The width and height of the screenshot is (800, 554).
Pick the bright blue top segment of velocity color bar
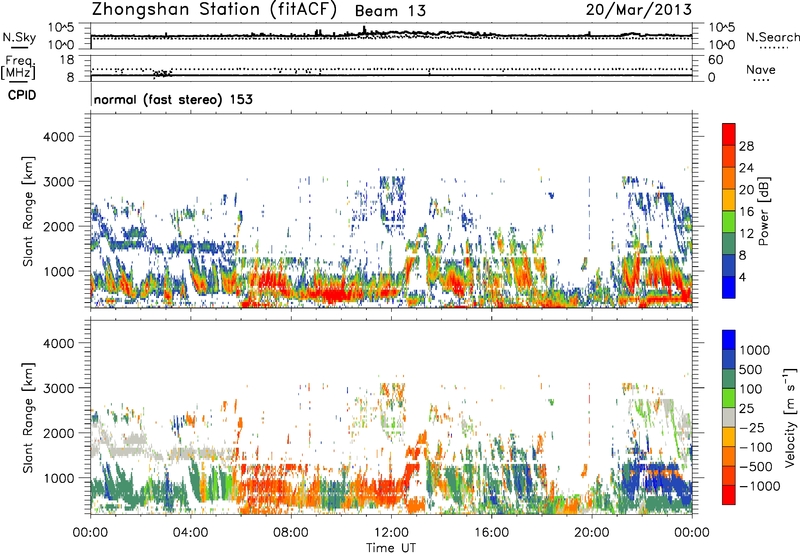coord(729,340)
